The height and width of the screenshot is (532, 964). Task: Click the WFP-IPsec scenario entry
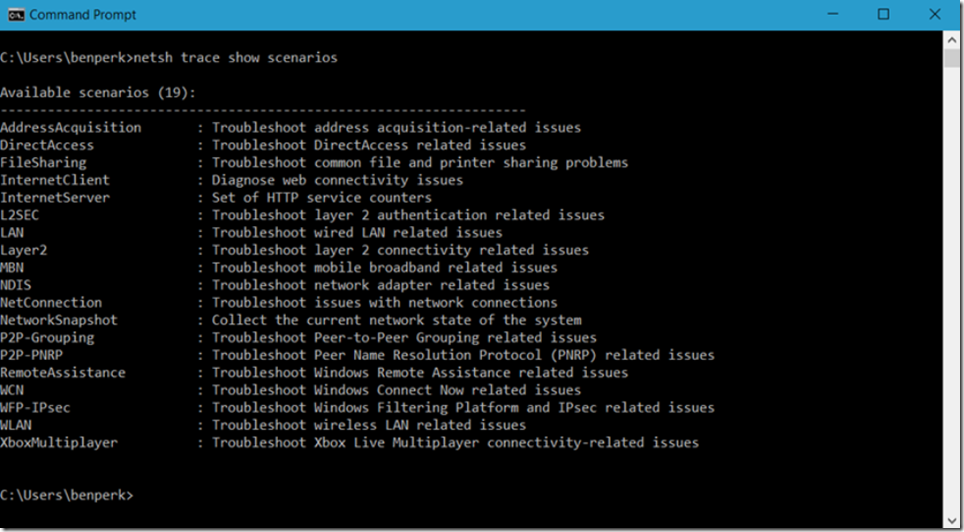(x=357, y=407)
